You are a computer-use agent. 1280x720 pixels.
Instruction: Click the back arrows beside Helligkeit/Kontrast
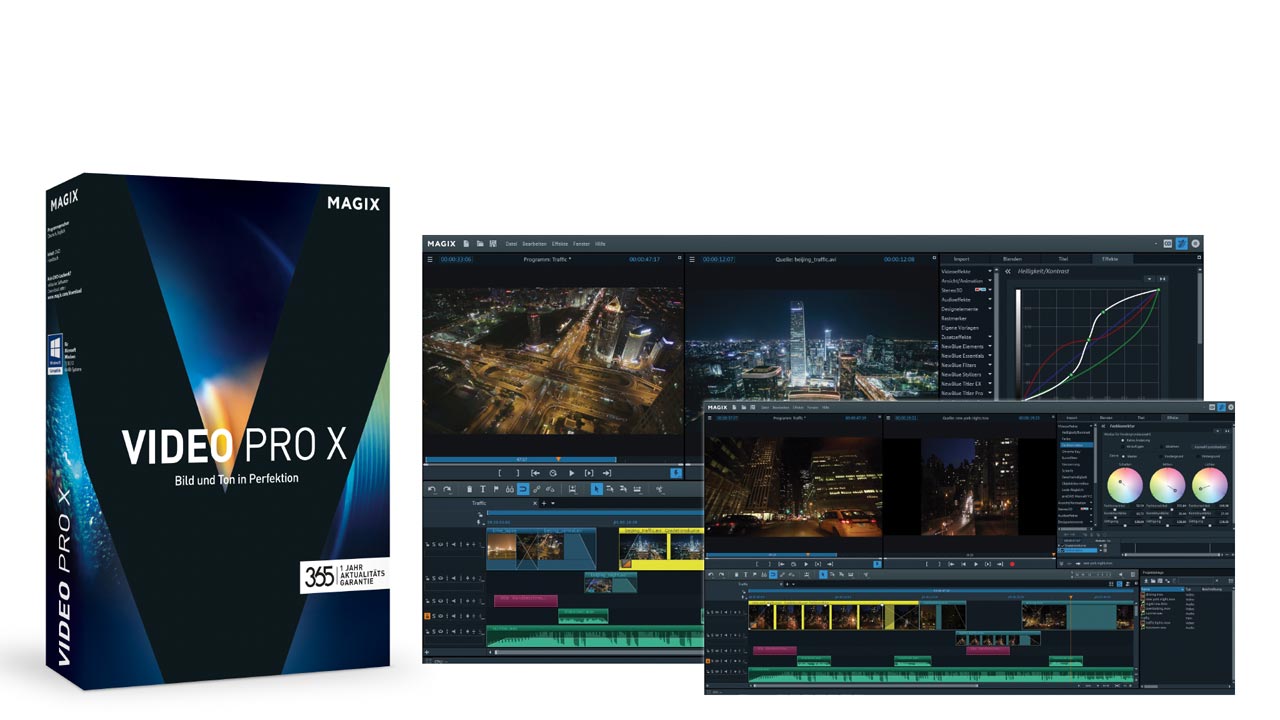(x=1009, y=271)
